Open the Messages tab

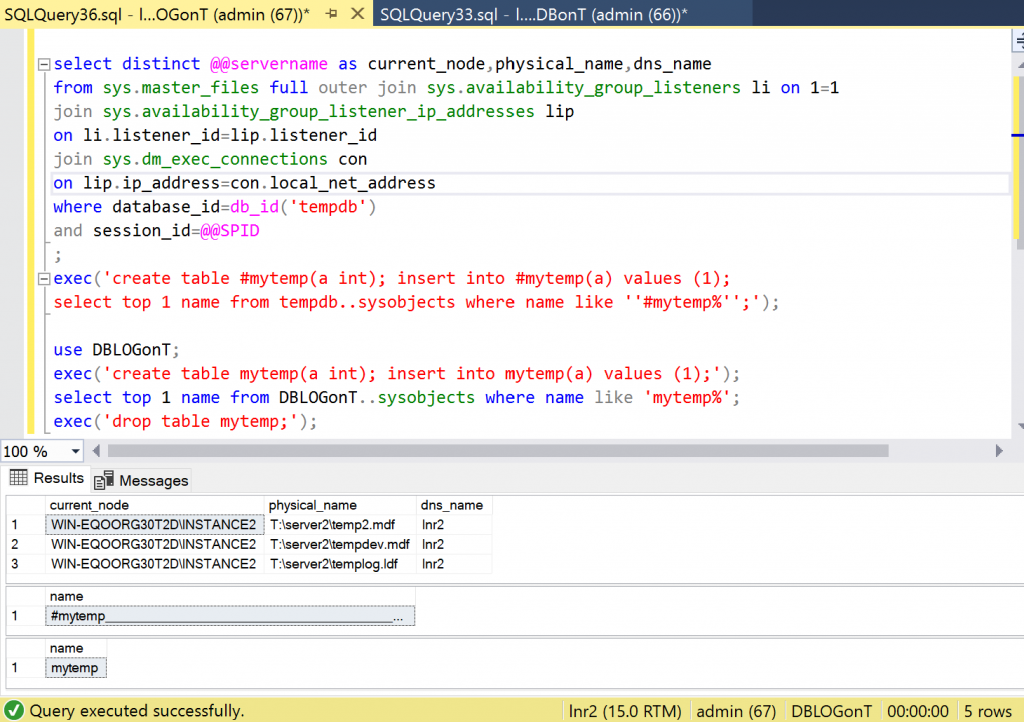pyautogui.click(x=142, y=480)
